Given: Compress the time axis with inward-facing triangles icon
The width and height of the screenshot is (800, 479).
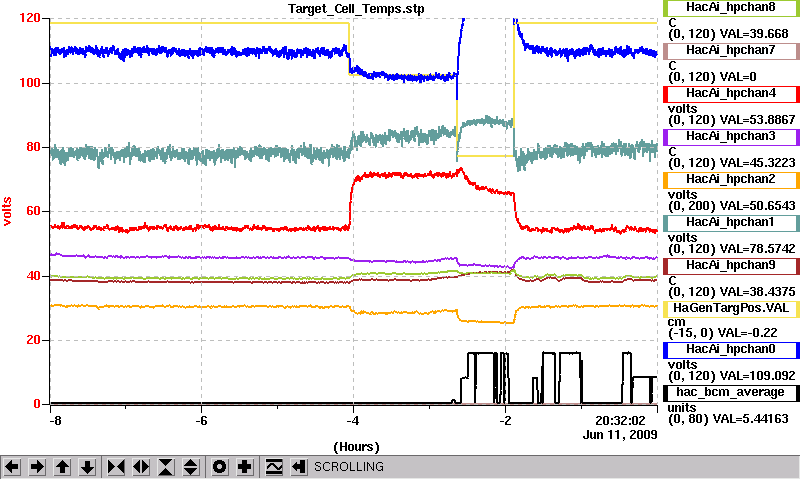Looking at the screenshot, I should (x=116, y=467).
